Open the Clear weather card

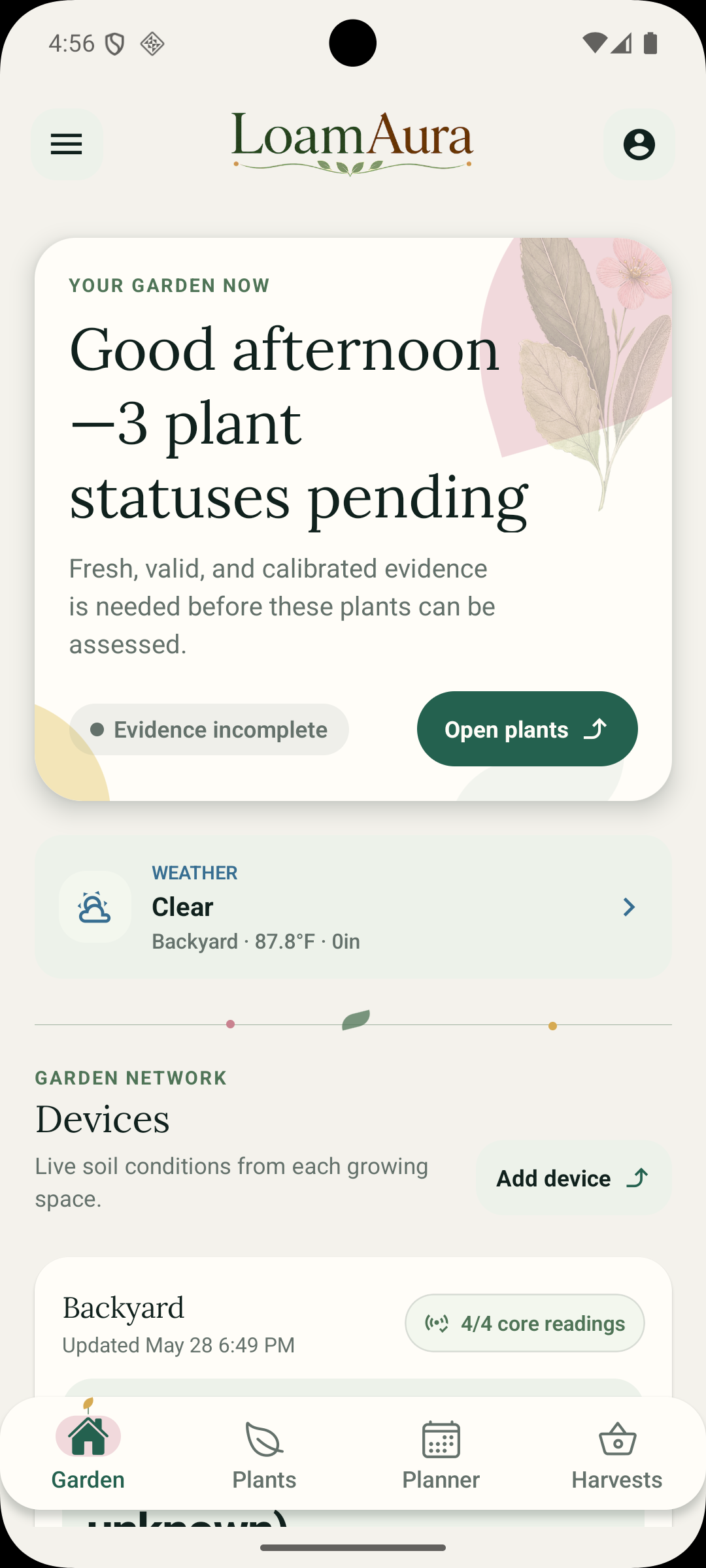353,907
